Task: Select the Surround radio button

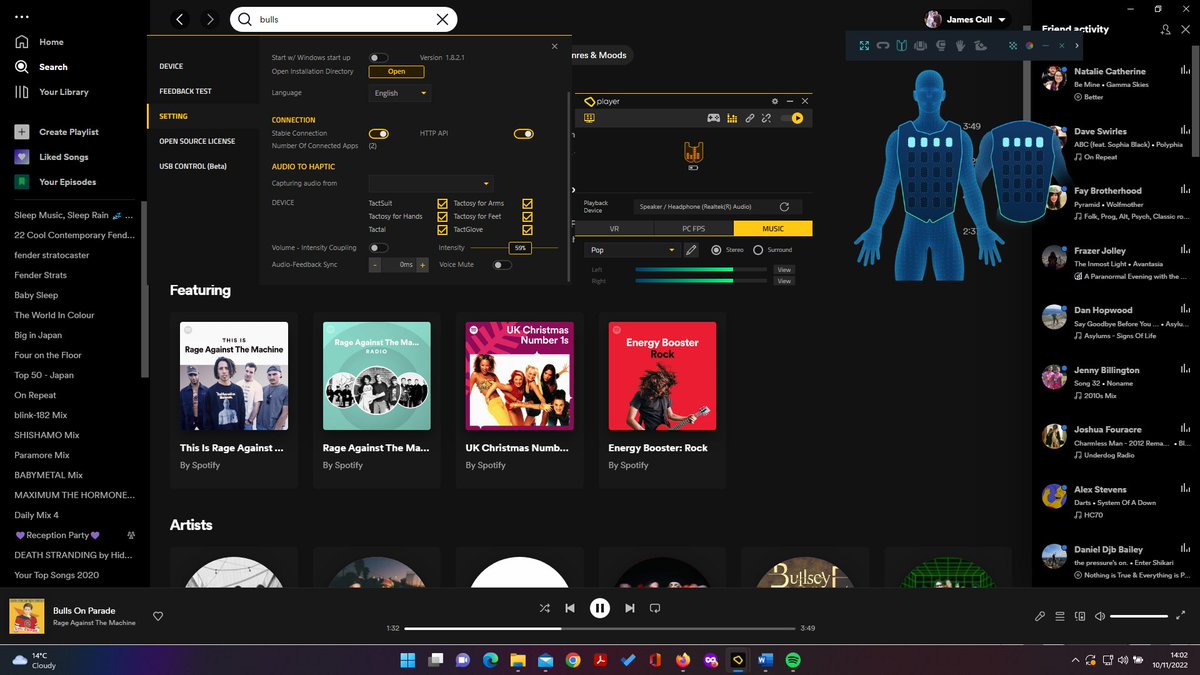Action: click(x=758, y=250)
